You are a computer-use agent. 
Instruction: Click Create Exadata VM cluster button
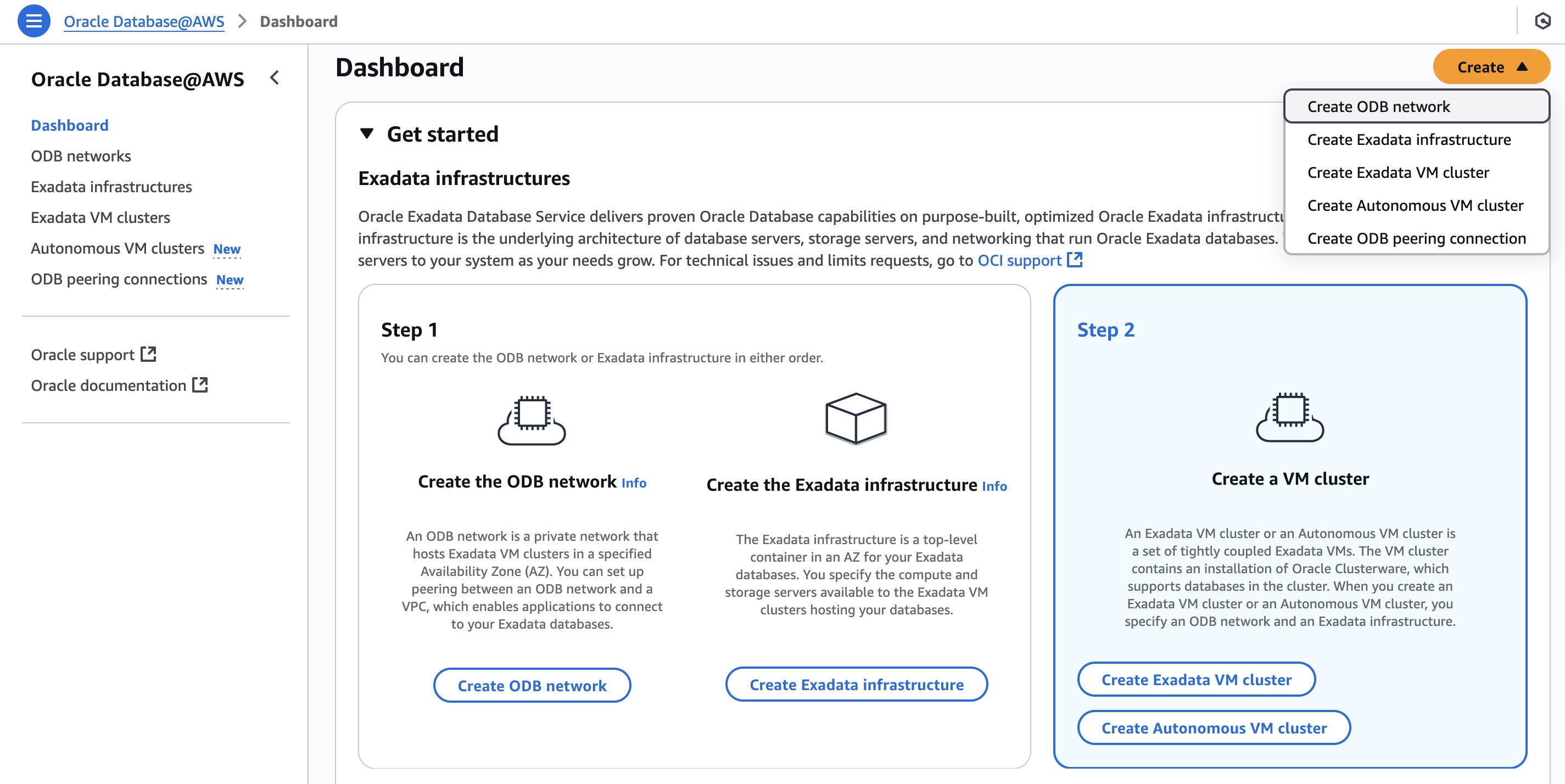click(1195, 679)
